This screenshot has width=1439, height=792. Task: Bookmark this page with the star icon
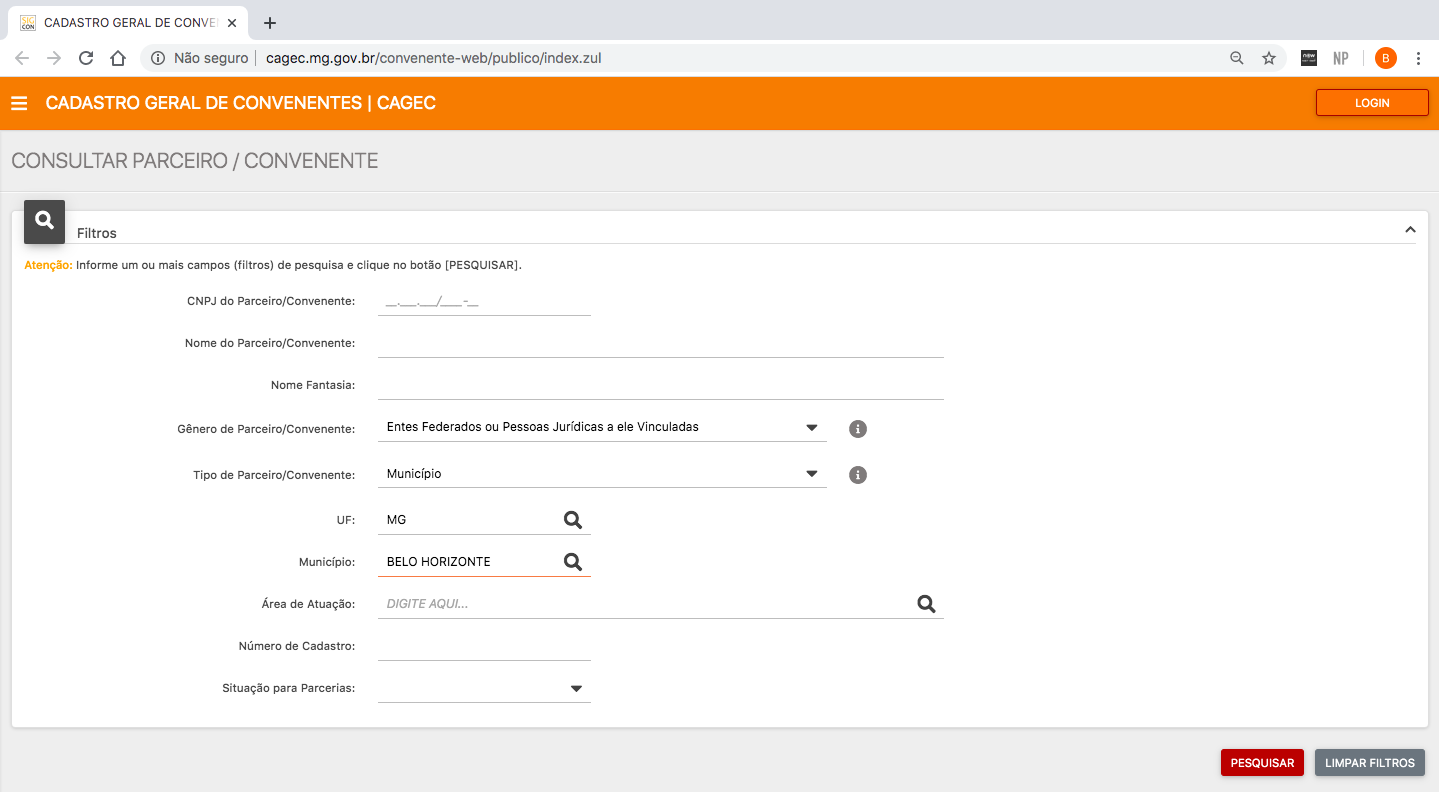1269,58
